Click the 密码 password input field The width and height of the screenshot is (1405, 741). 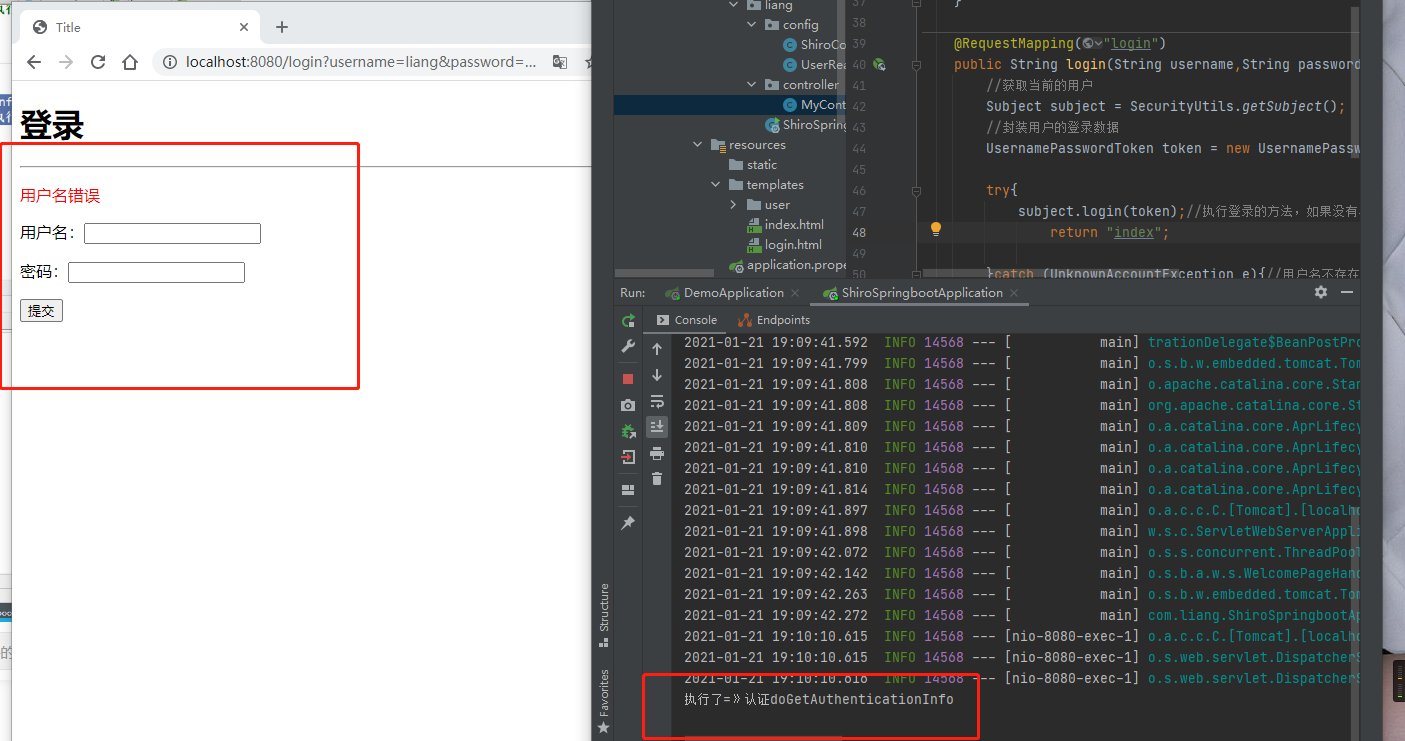click(x=156, y=272)
